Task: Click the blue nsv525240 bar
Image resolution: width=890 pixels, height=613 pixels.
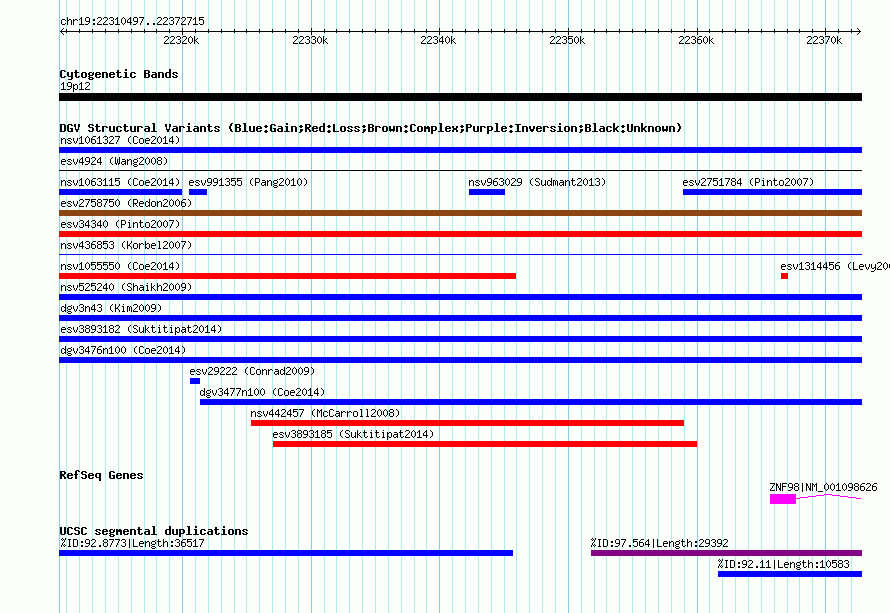Action: pyautogui.click(x=460, y=297)
